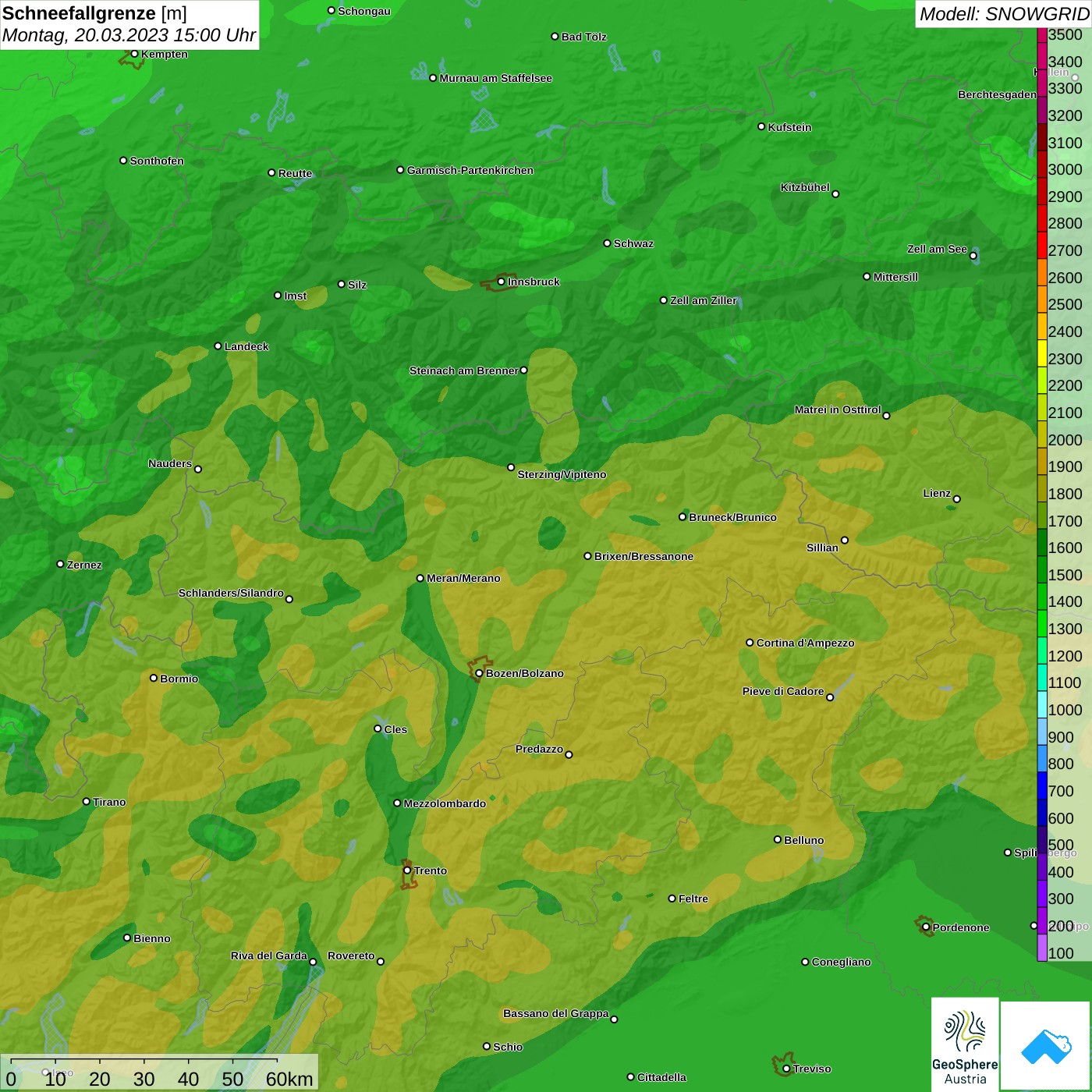Screen dimensions: 1092x1092
Task: Click the Conegliano location dot
Action: [x=805, y=962]
